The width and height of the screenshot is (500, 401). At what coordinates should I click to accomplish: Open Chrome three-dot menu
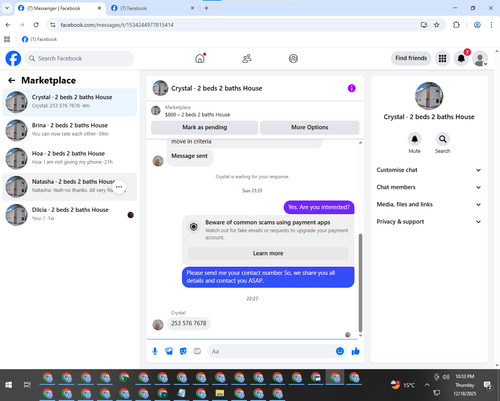click(x=491, y=25)
